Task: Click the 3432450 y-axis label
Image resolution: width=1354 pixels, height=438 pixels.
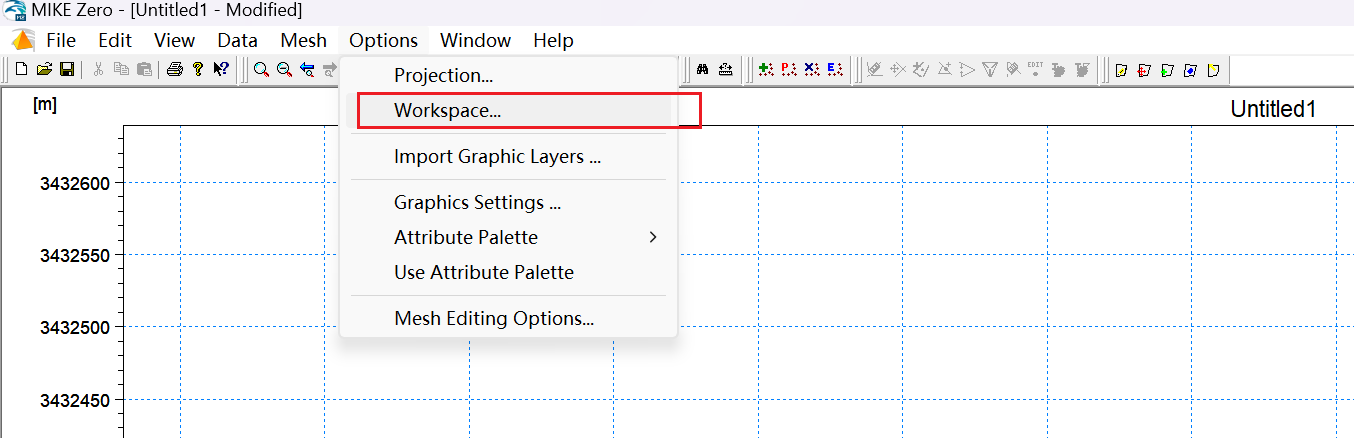Action: click(x=74, y=400)
